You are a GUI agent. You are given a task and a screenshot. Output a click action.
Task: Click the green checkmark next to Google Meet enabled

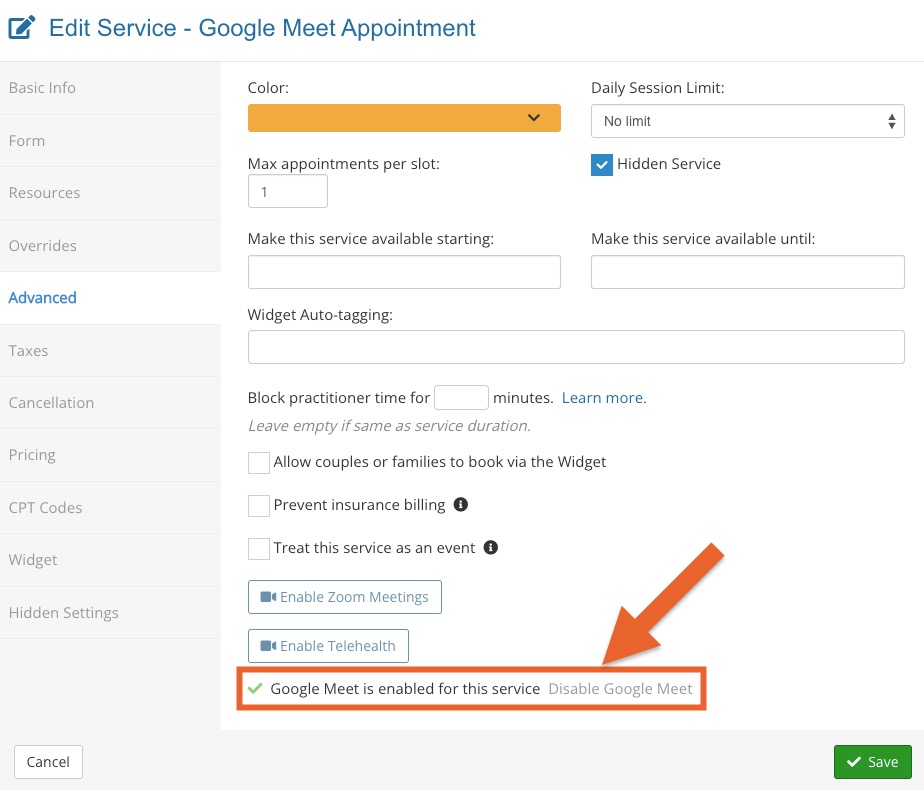255,688
